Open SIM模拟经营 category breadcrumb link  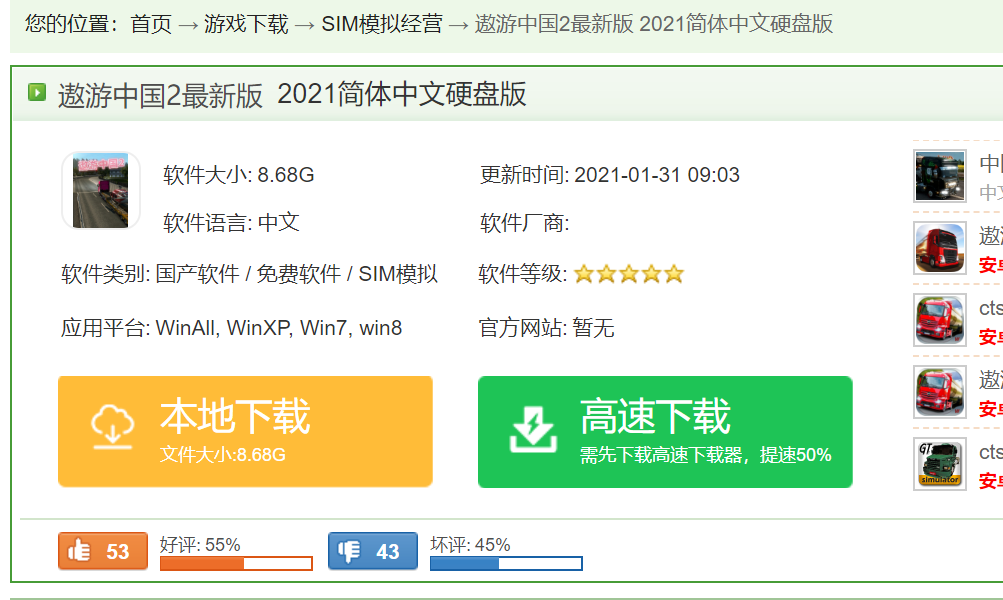[381, 24]
